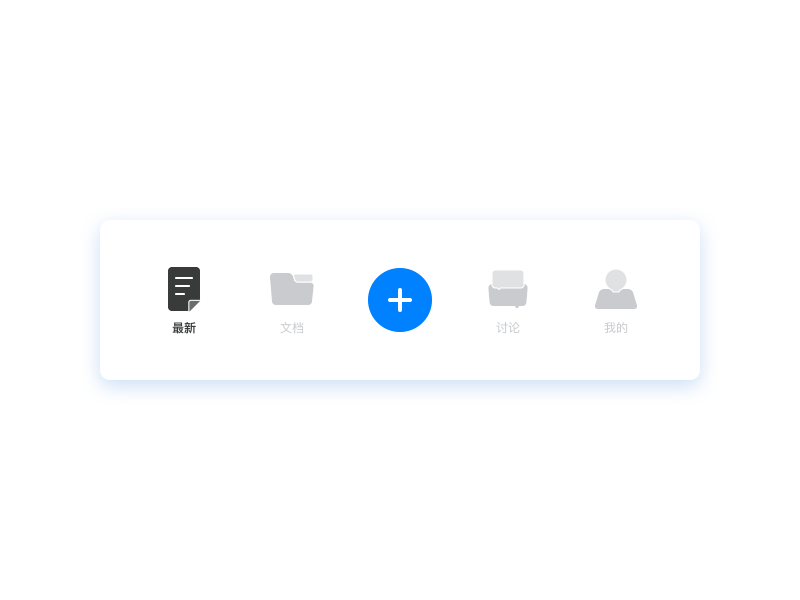Select the 讨论 text label
The width and height of the screenshot is (800, 600).
[508, 328]
